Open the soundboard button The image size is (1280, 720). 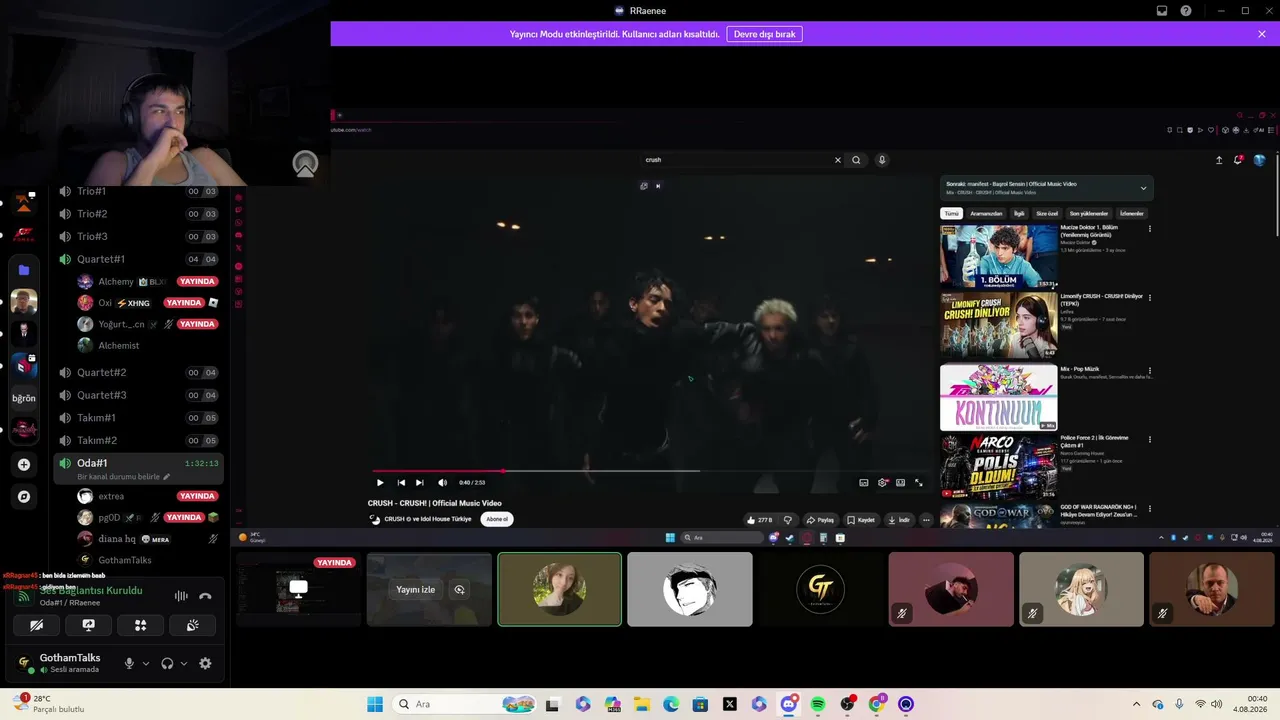tap(193, 625)
